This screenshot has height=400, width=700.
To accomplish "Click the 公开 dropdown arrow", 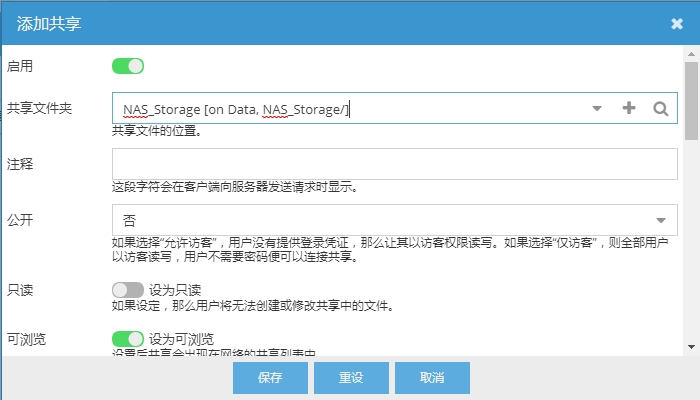I will pyautogui.click(x=661, y=220).
